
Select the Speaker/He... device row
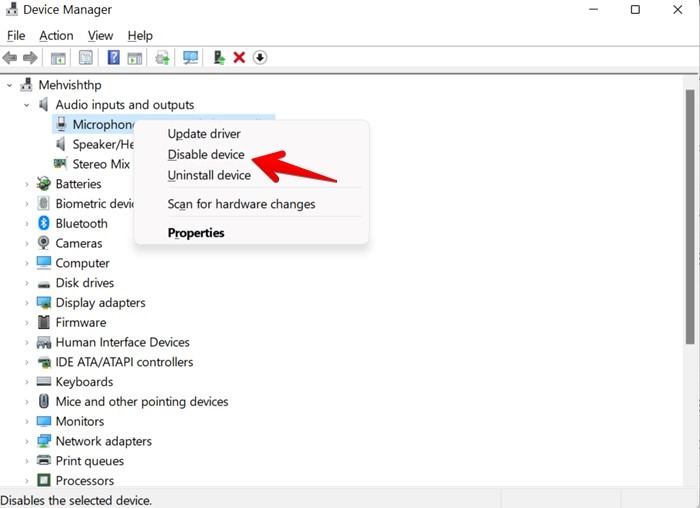coord(94,144)
